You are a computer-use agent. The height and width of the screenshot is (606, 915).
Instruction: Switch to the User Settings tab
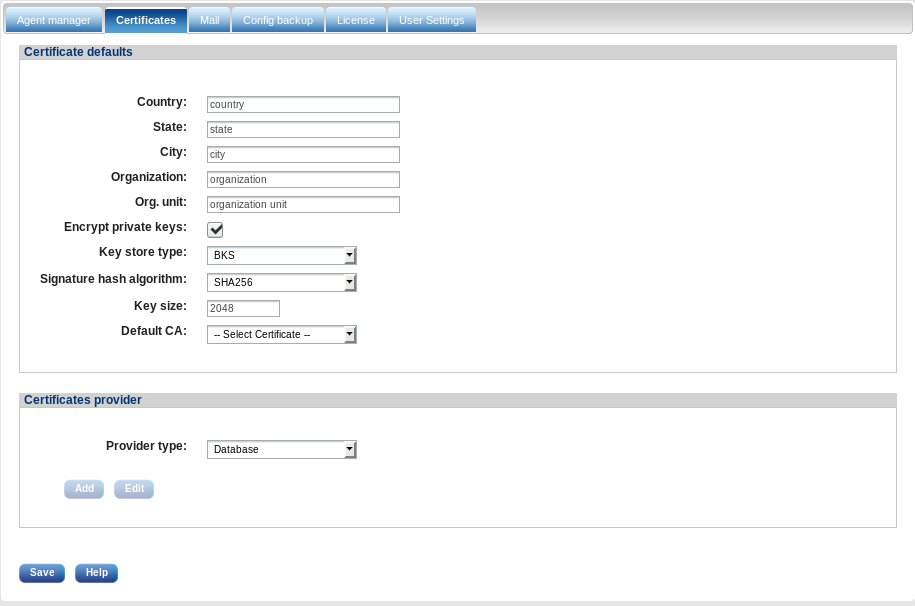click(432, 20)
